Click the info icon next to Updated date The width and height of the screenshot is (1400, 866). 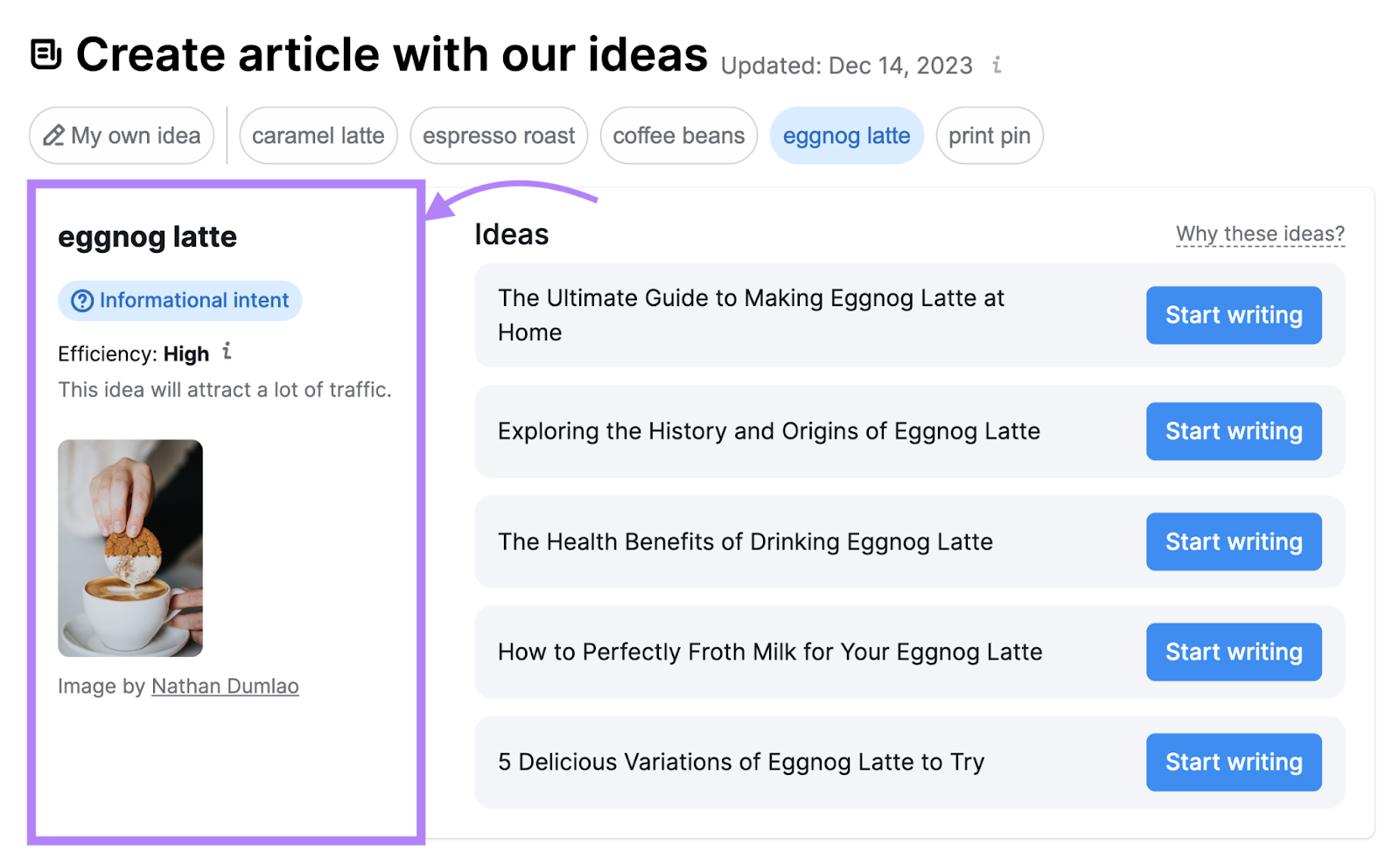(996, 66)
